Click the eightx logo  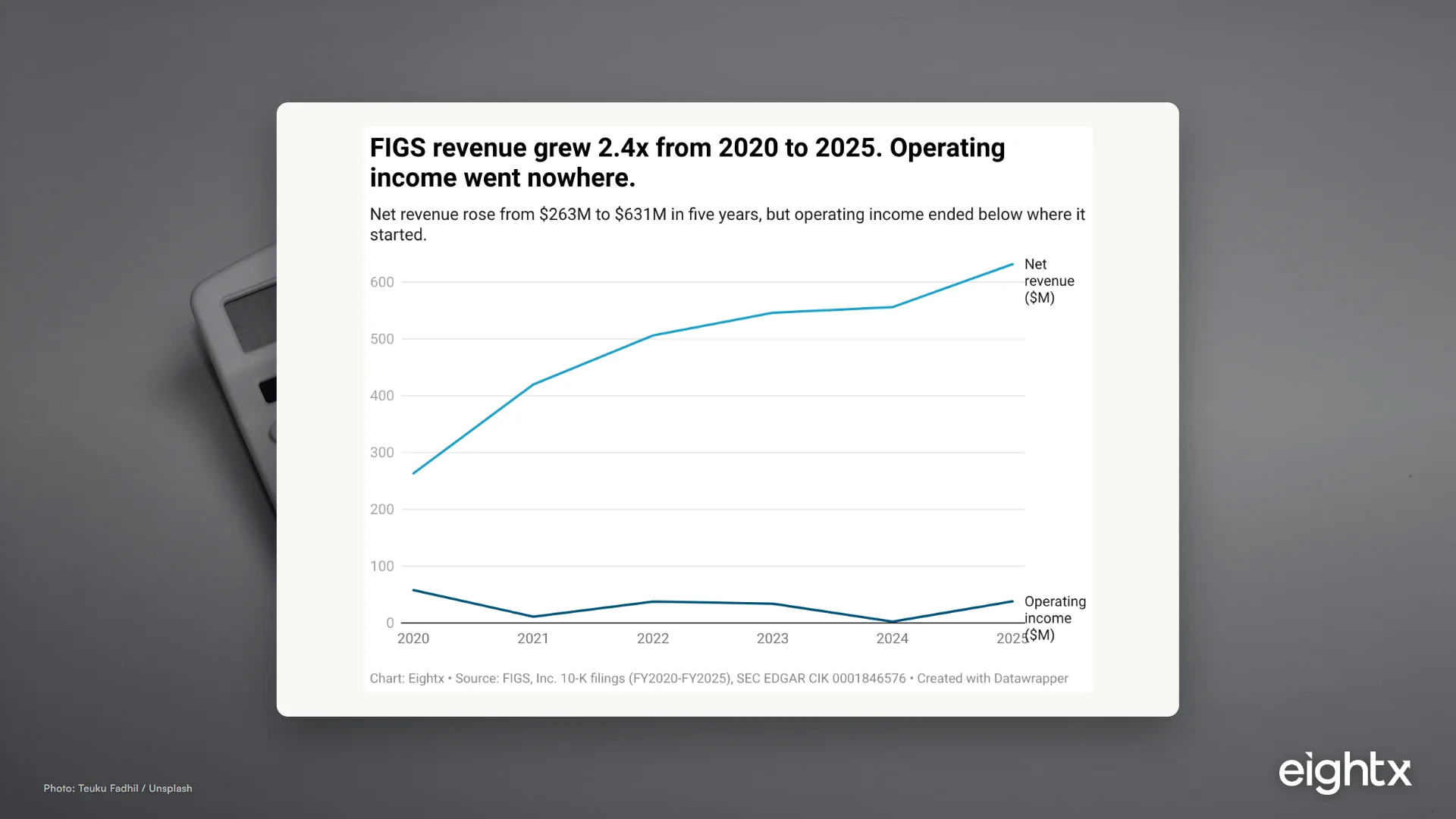point(1345,772)
